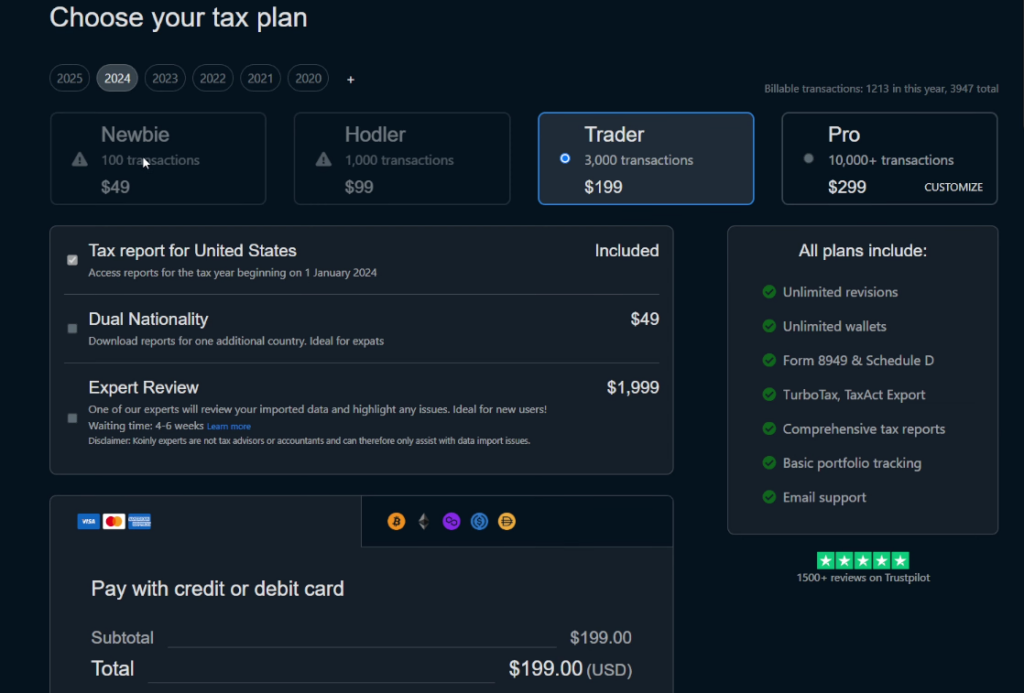Viewport: 1024px width, 693px height.
Task: Select the Trader plan radio button
Action: coord(565,159)
